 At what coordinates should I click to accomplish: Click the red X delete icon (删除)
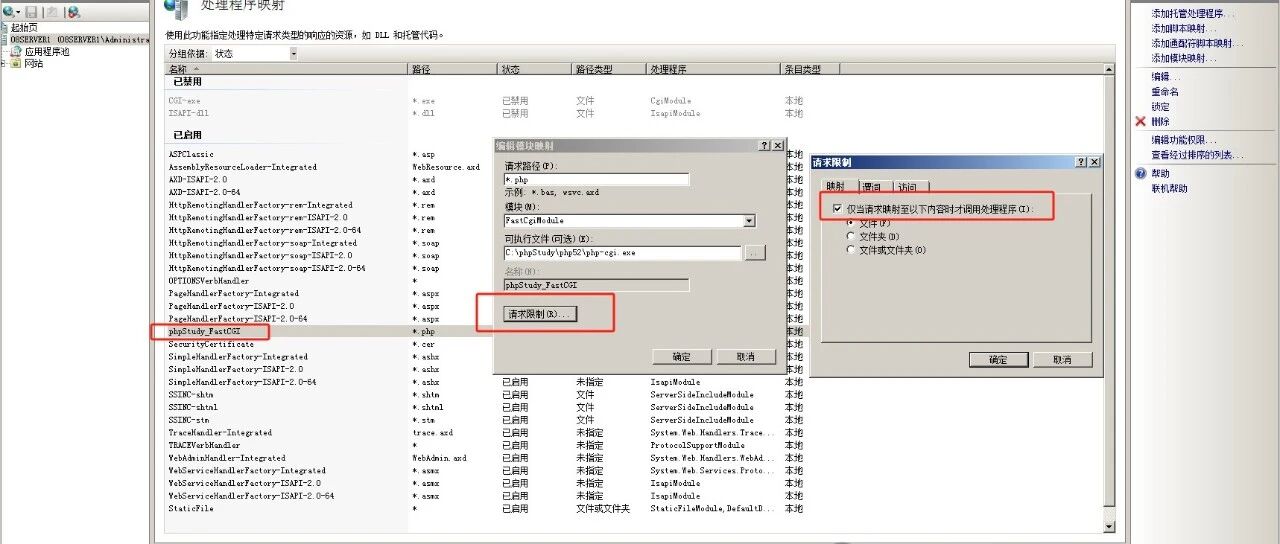coord(1140,121)
